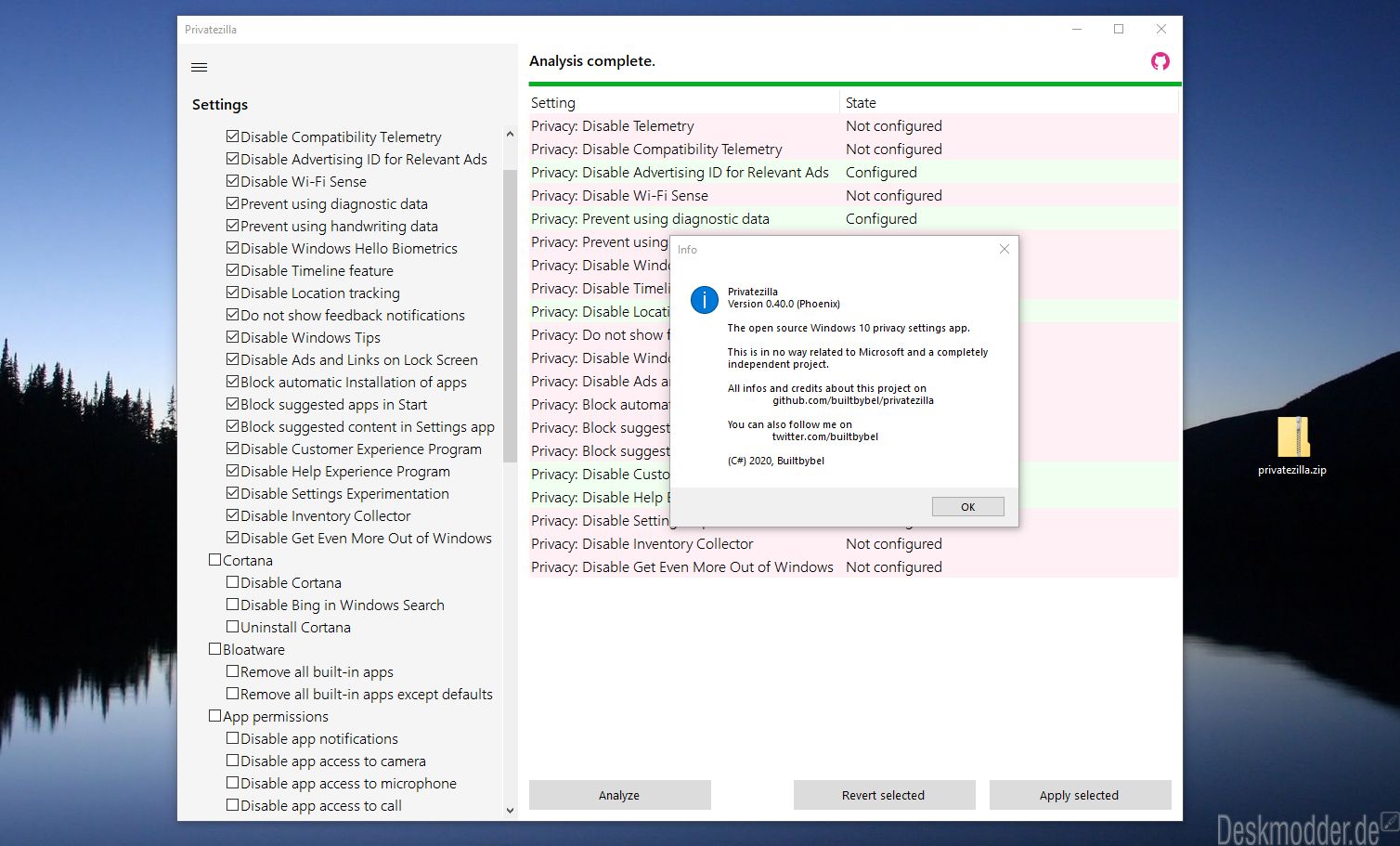The height and width of the screenshot is (846, 1400).
Task: Click twitter.com/builtbybel text in dialog
Action: [825, 436]
